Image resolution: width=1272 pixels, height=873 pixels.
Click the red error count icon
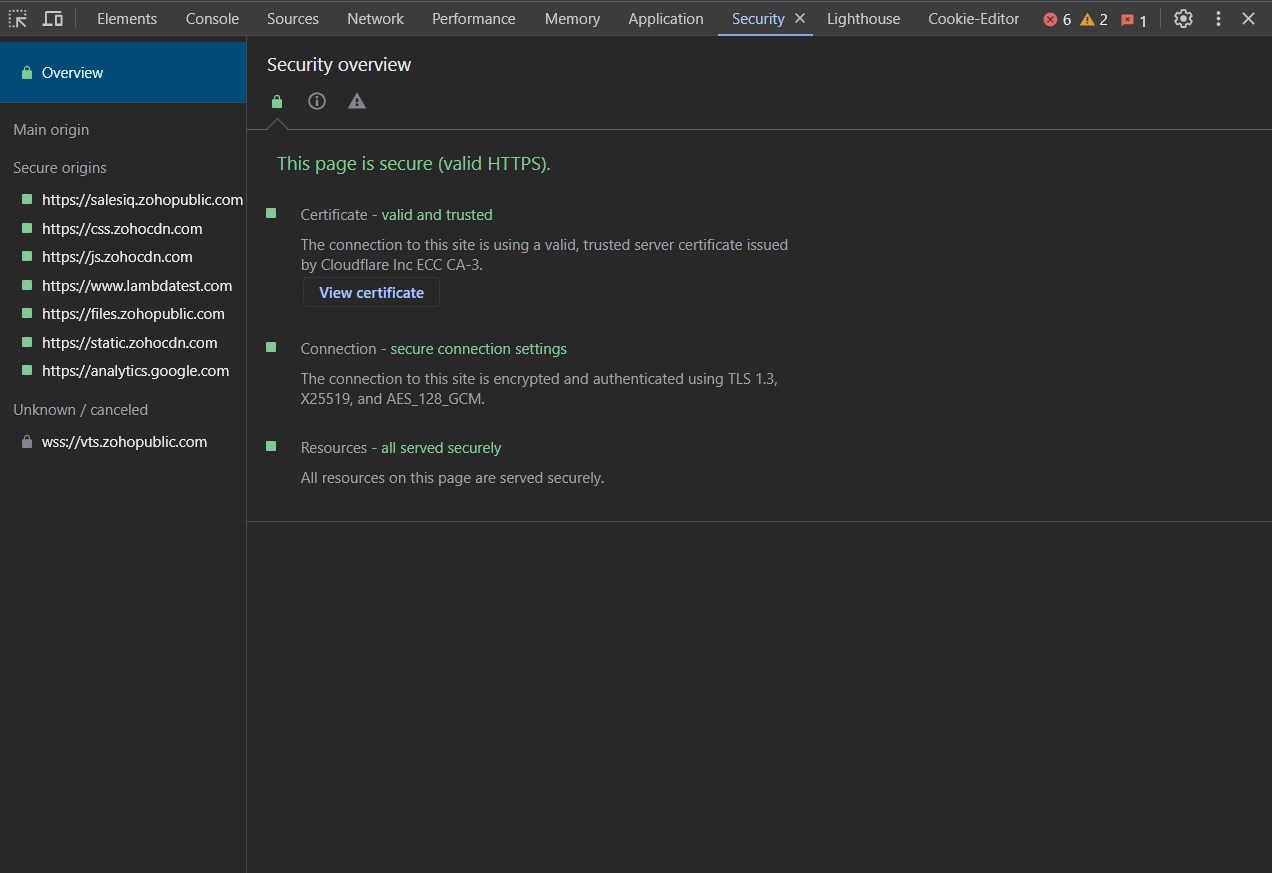(x=1051, y=20)
